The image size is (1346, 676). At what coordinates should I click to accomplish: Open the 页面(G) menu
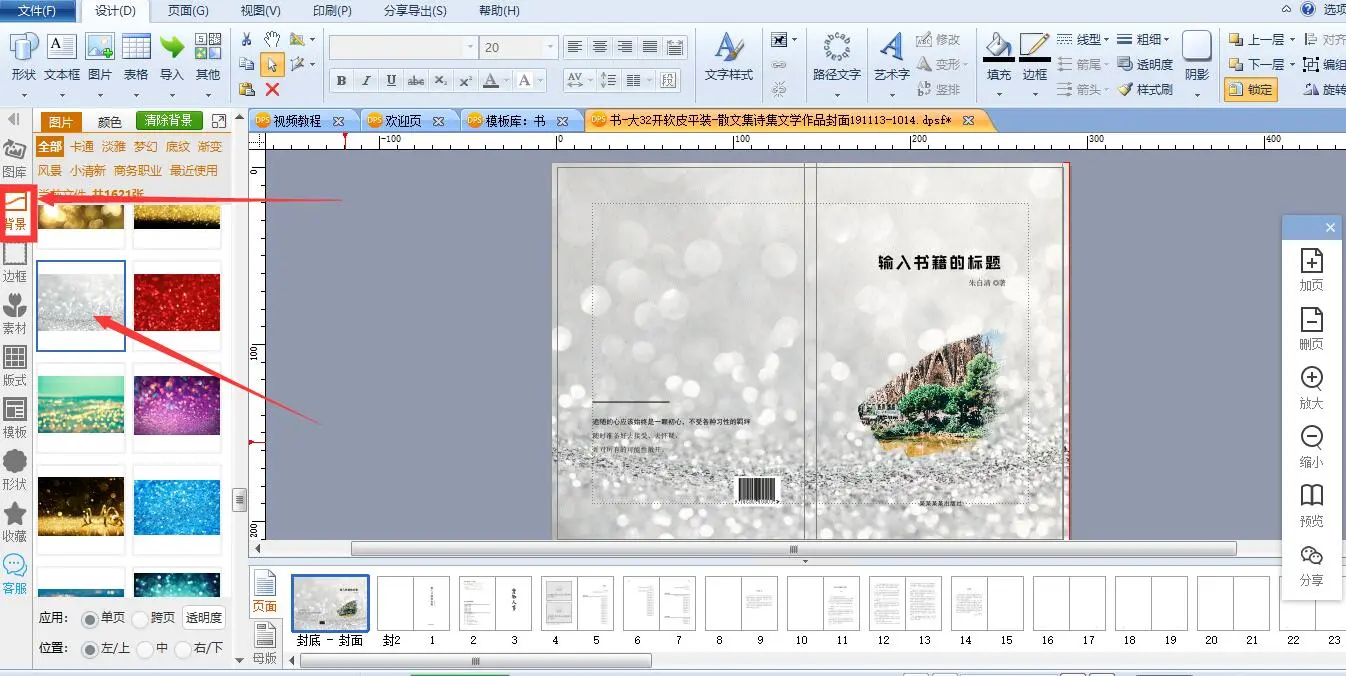click(x=188, y=11)
